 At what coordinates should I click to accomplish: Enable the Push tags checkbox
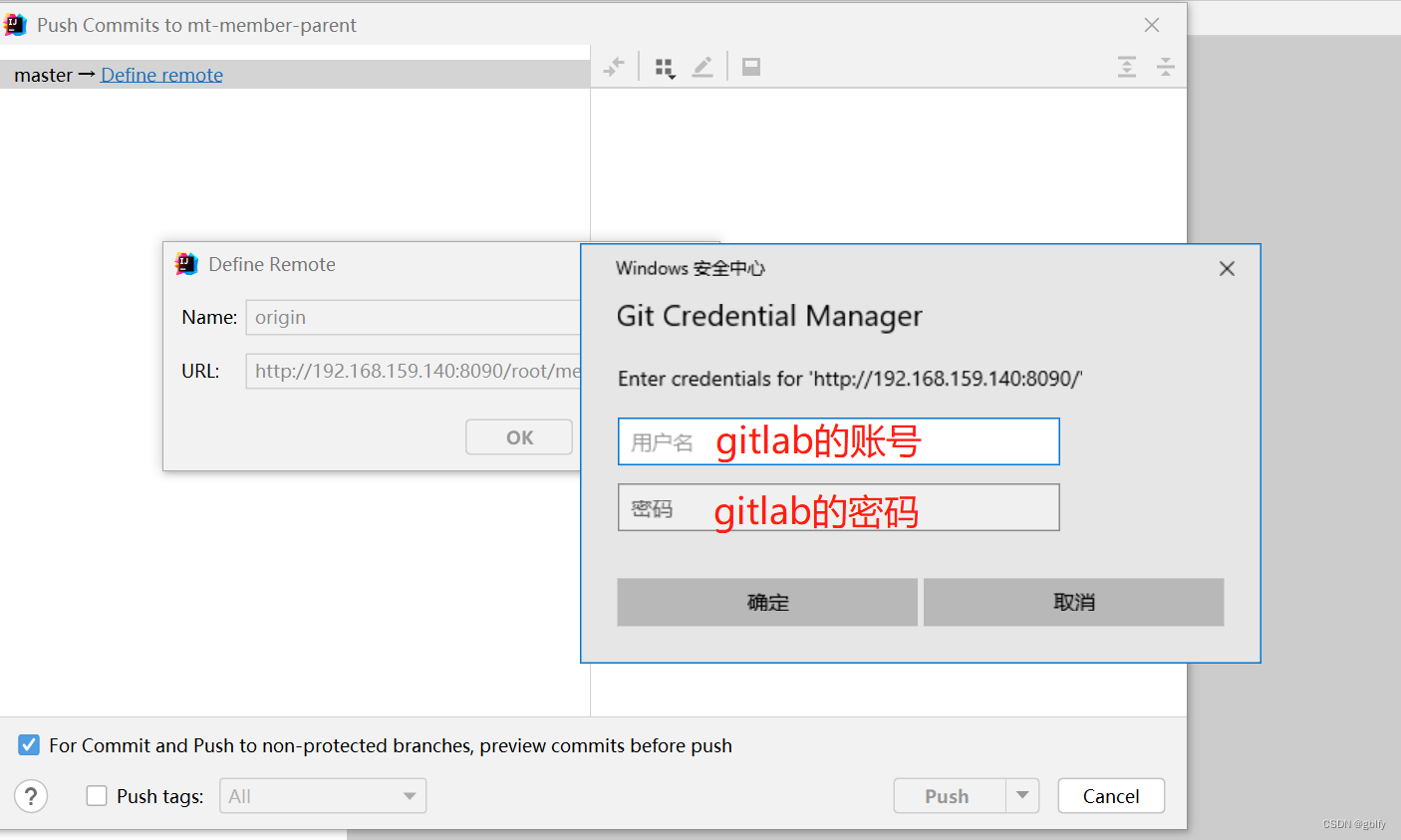[97, 796]
